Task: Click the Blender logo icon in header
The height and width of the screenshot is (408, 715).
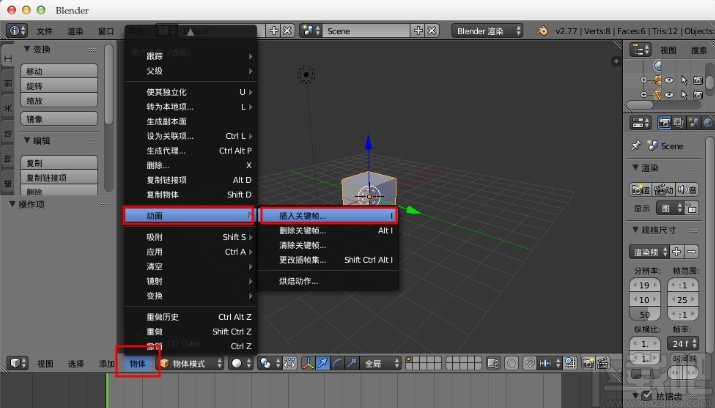Action: 542,31
